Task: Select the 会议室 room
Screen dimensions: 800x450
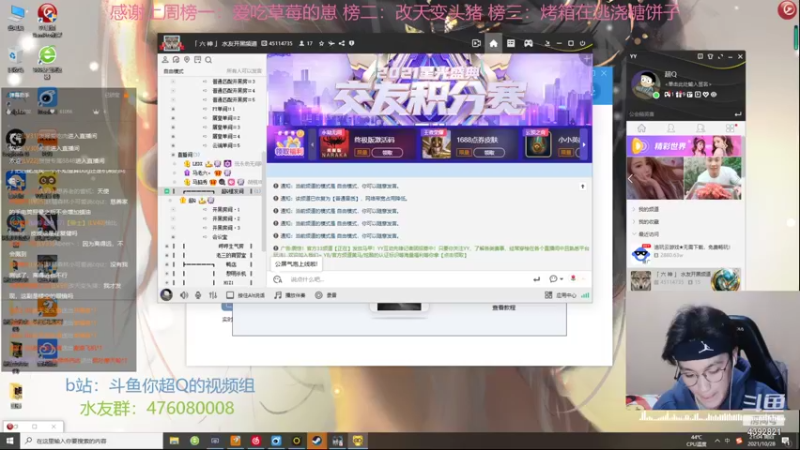Action: coord(220,237)
